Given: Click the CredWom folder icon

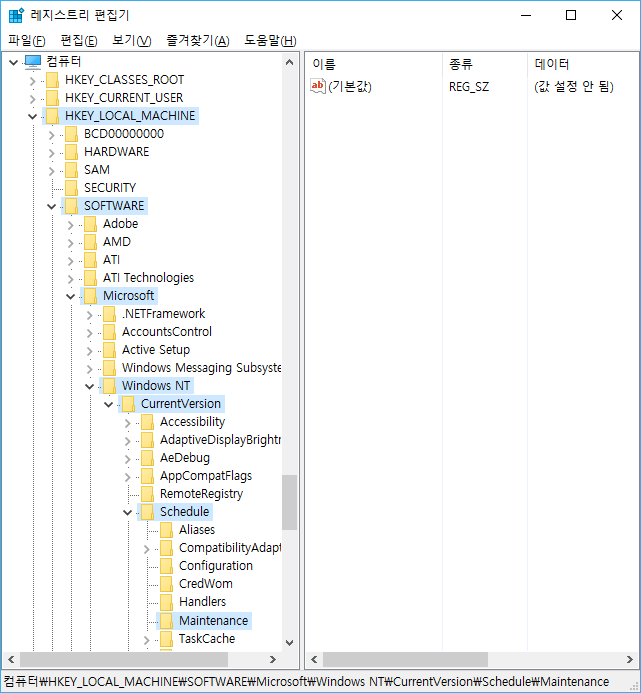Looking at the screenshot, I should coord(166,584).
